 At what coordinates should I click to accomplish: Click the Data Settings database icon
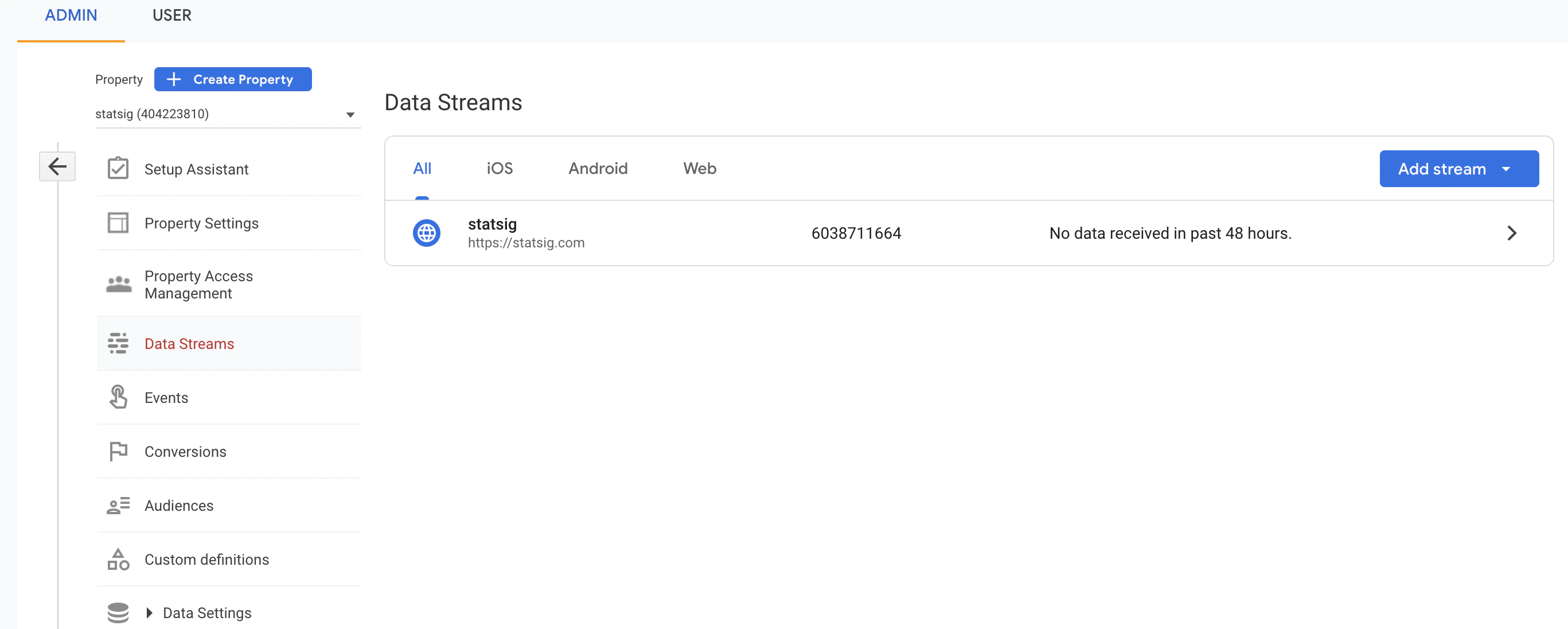(118, 612)
